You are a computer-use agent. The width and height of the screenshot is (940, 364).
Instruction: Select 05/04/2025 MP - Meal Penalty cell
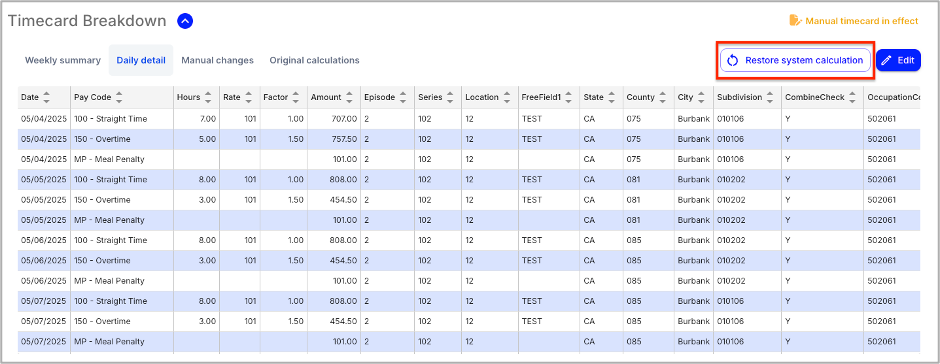[x=122, y=160]
